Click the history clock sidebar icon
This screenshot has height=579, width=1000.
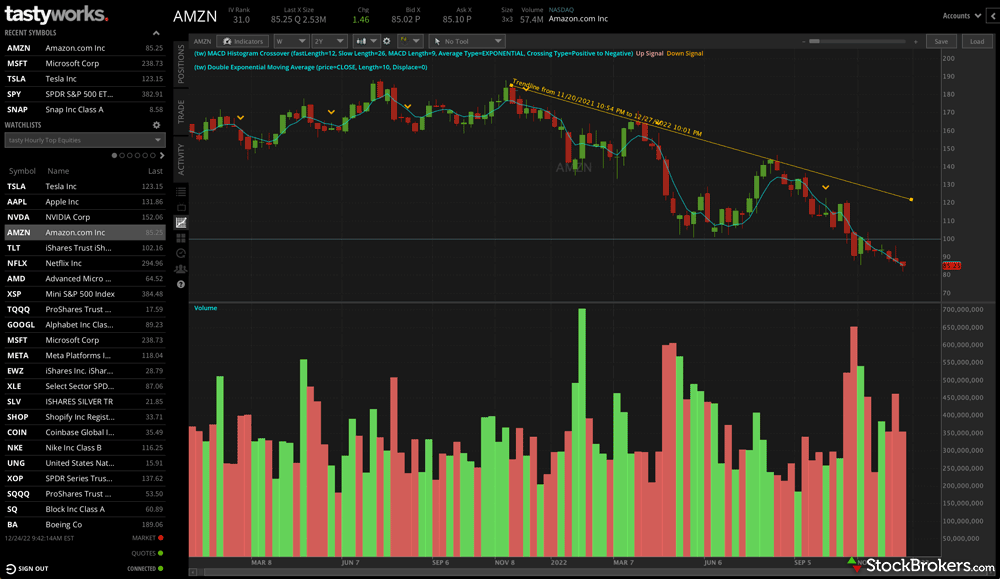[181, 253]
